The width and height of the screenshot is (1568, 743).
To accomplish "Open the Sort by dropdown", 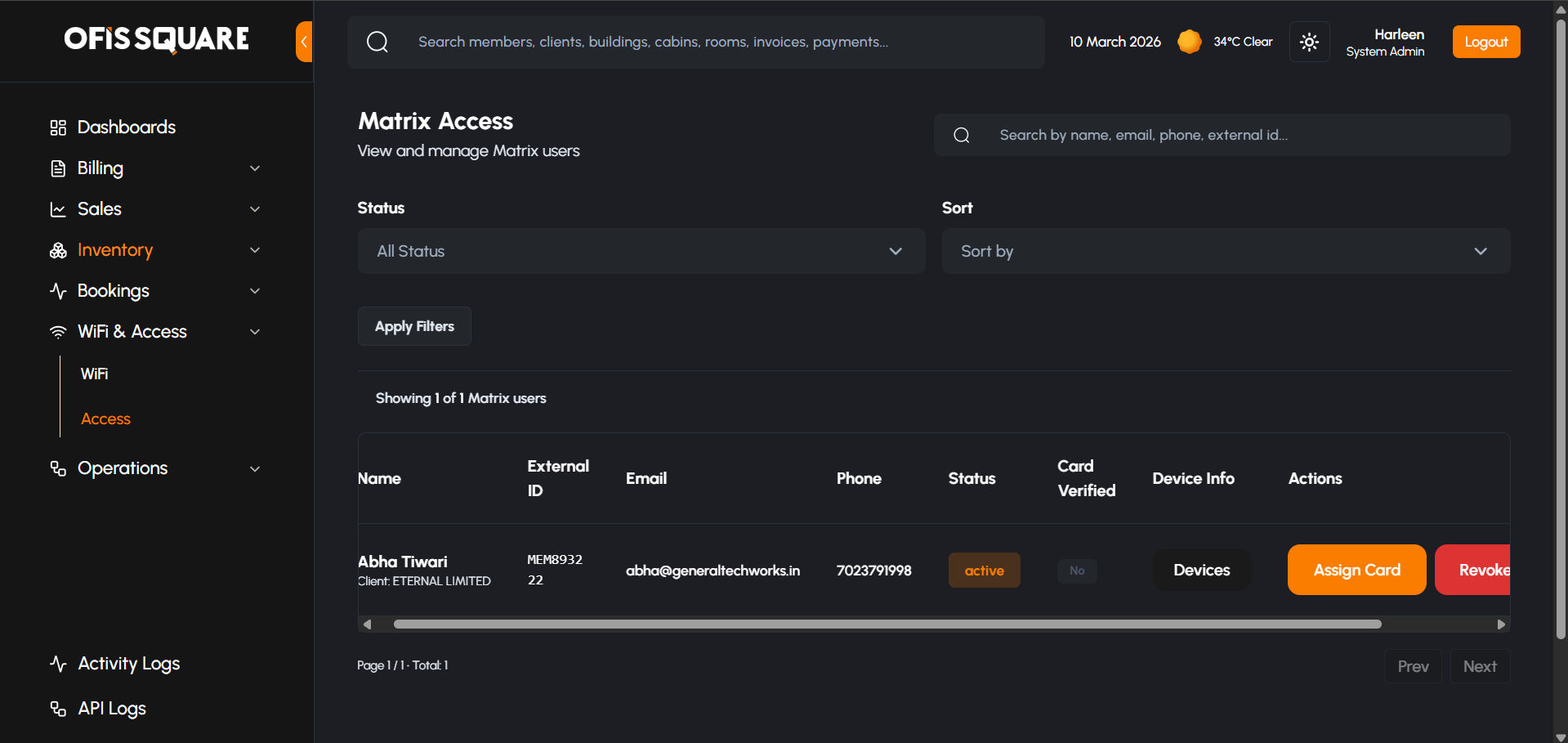I will 1226,251.
